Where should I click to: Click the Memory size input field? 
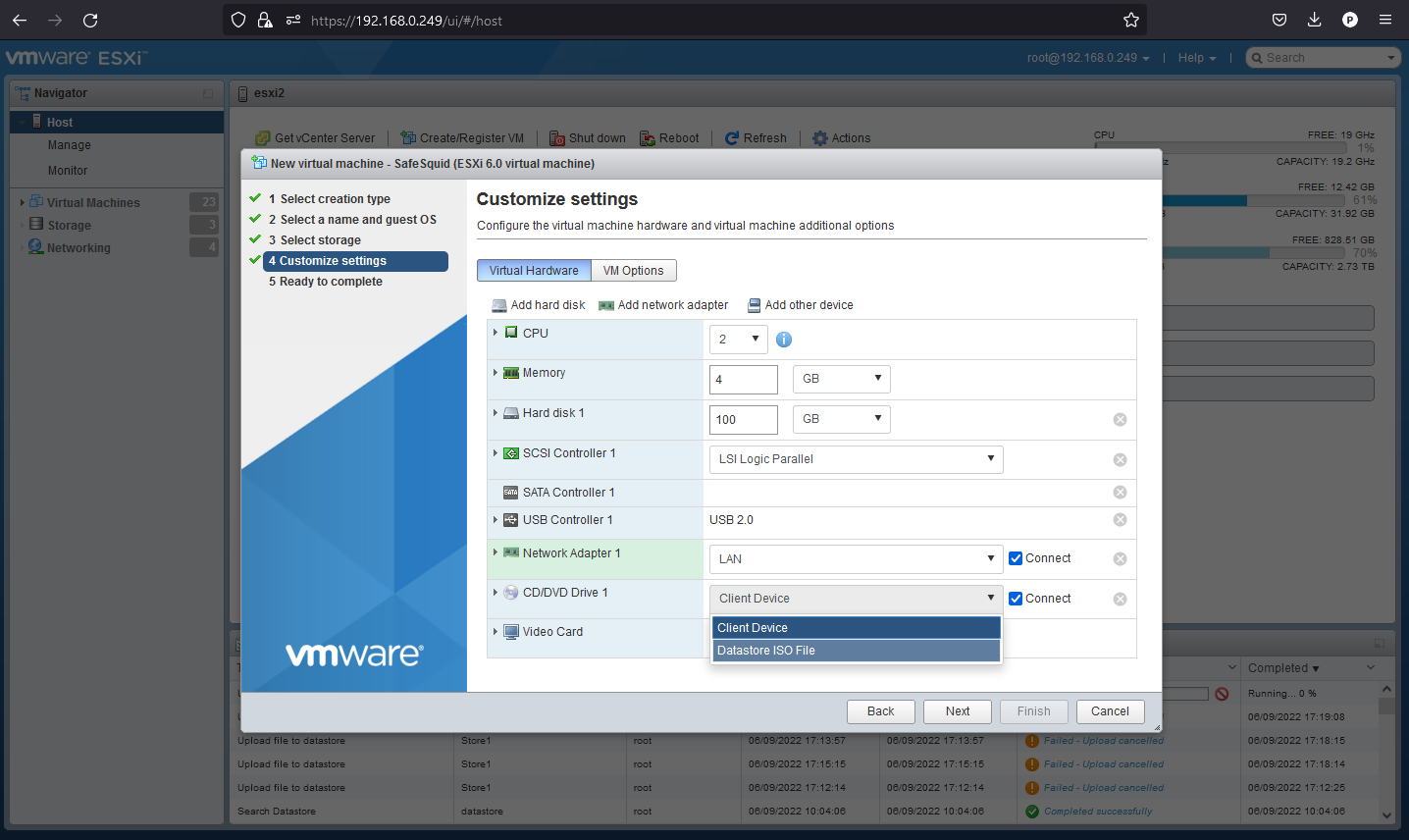743,379
